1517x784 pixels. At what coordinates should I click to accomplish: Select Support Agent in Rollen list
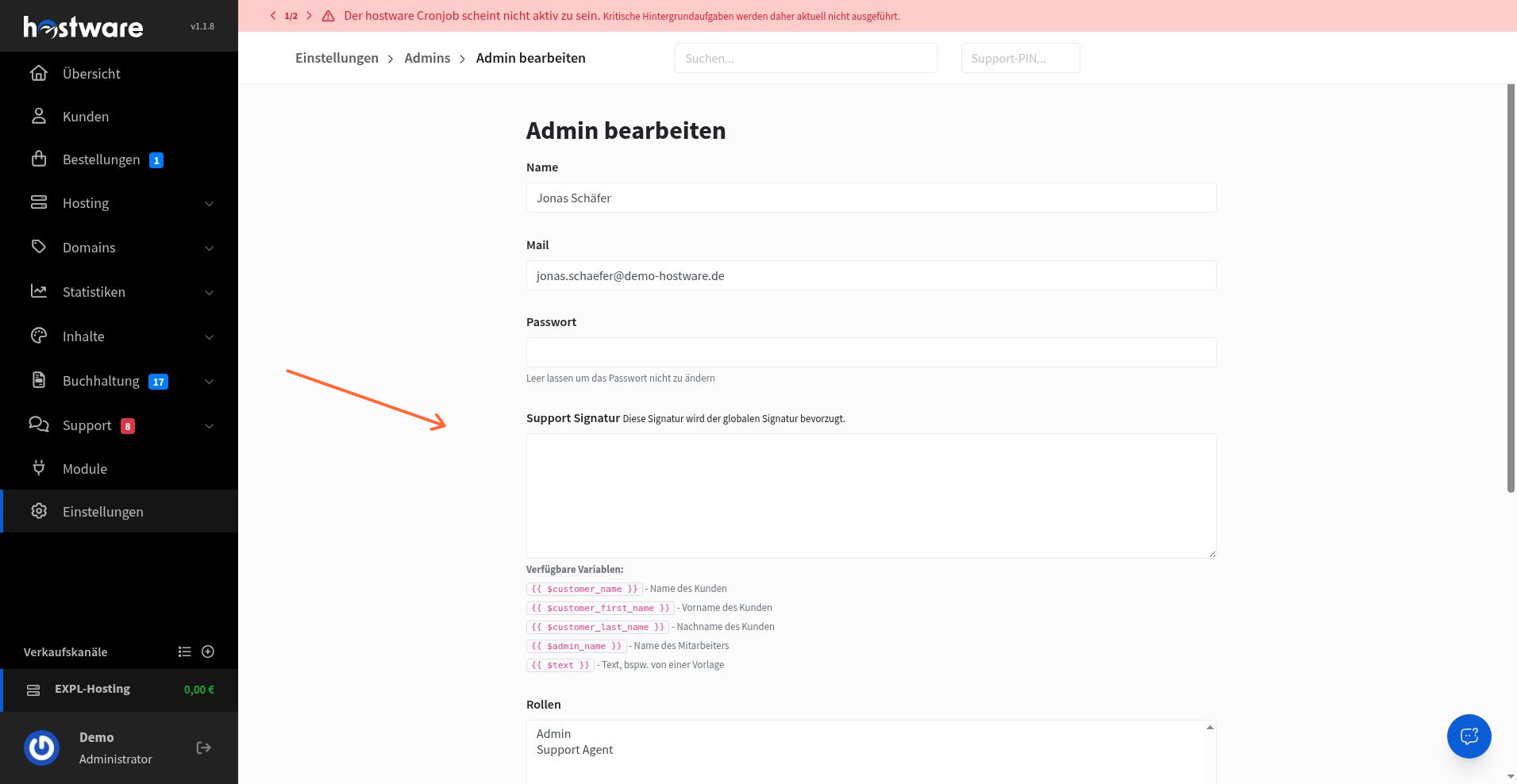(575, 750)
